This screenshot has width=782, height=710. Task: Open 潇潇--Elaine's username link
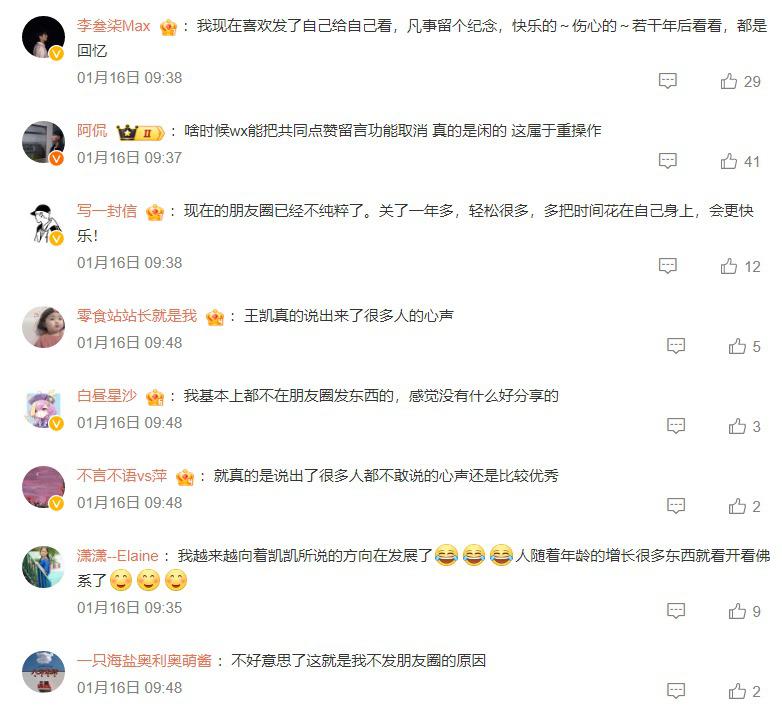point(117,555)
